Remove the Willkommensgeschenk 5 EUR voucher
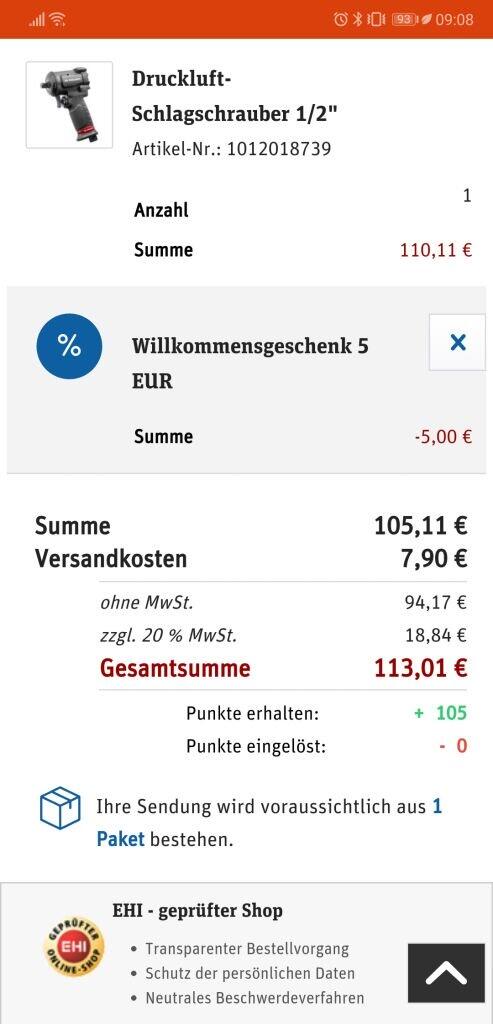493x1024 pixels. pyautogui.click(x=457, y=342)
